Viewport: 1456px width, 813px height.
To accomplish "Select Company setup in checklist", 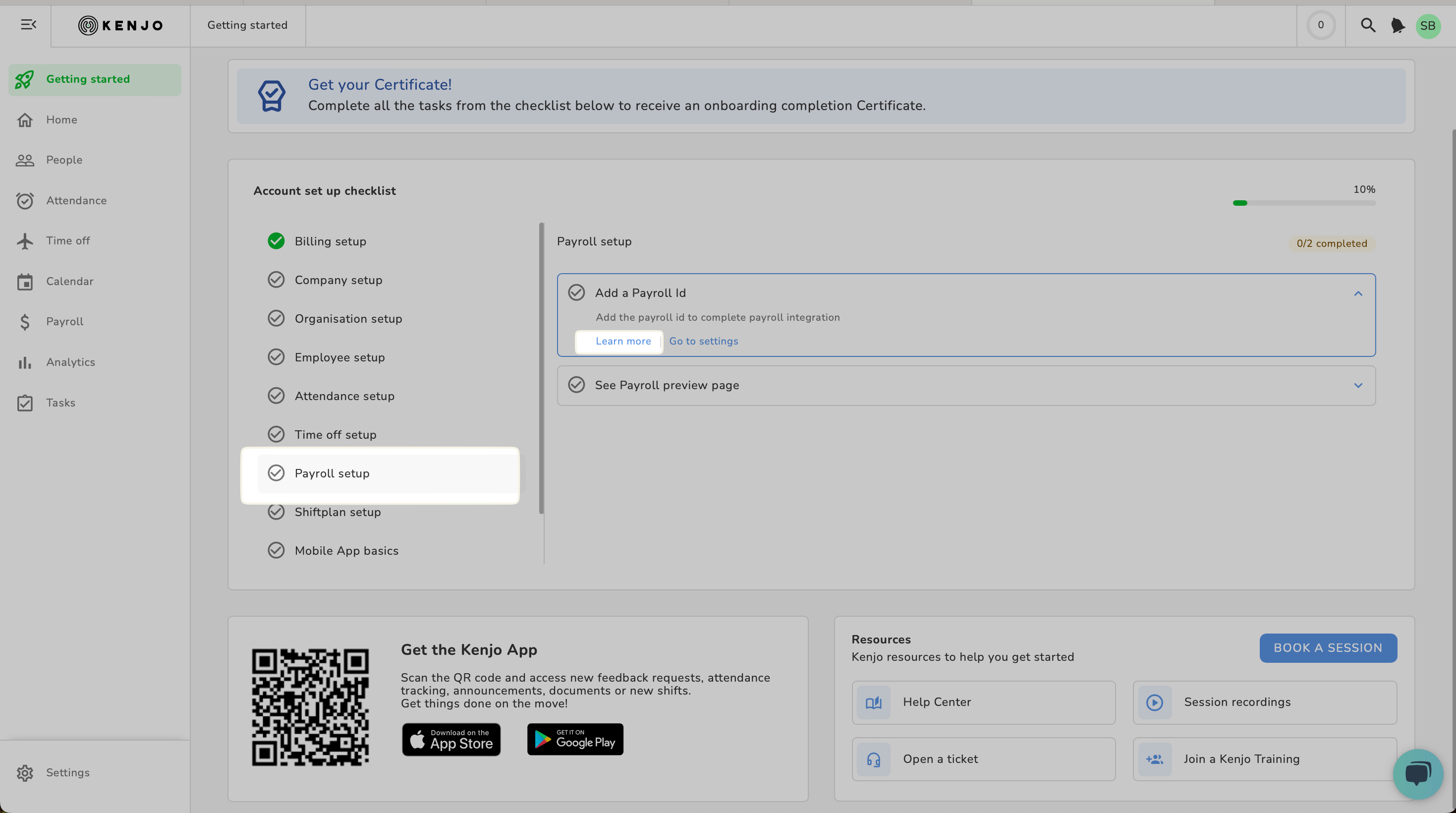I will pyautogui.click(x=338, y=280).
